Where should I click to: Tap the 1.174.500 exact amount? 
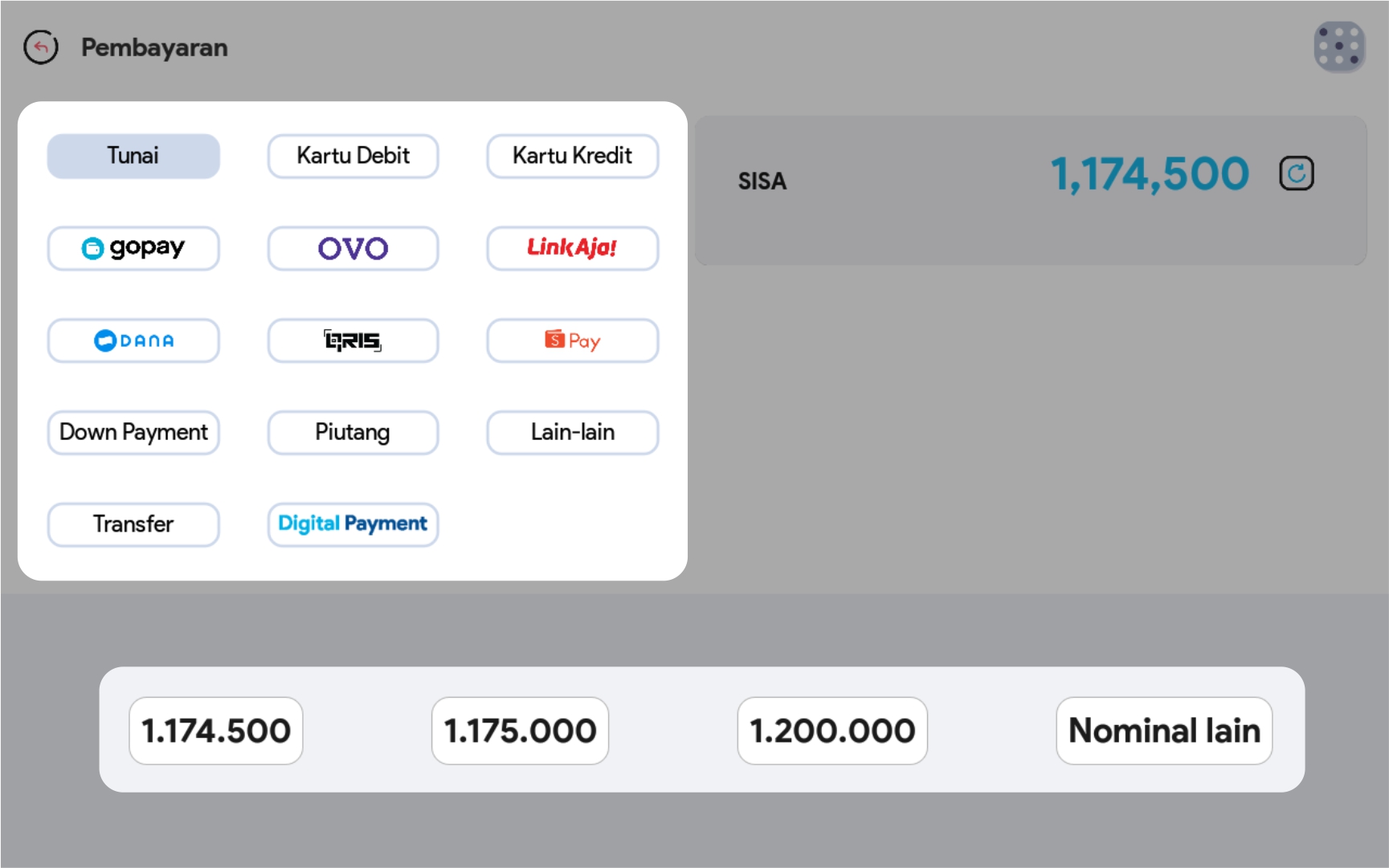(215, 731)
